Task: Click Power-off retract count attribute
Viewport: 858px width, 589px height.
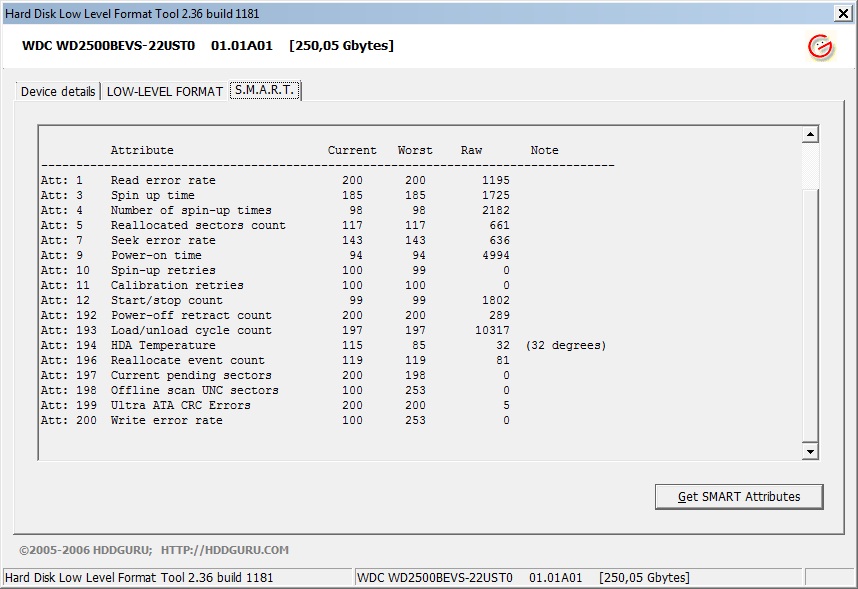Action: pyautogui.click(x=191, y=315)
